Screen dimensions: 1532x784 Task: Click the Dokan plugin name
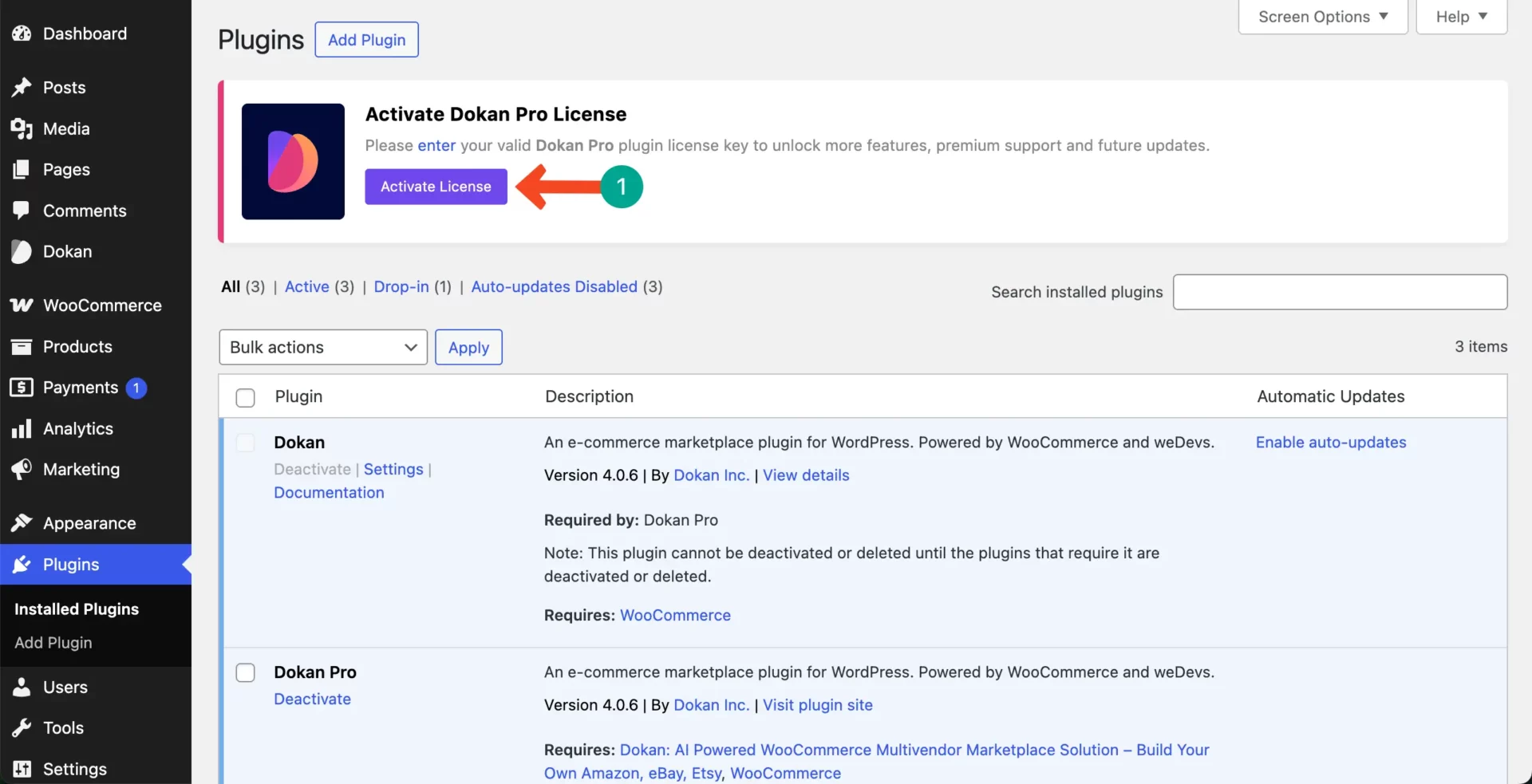click(299, 443)
